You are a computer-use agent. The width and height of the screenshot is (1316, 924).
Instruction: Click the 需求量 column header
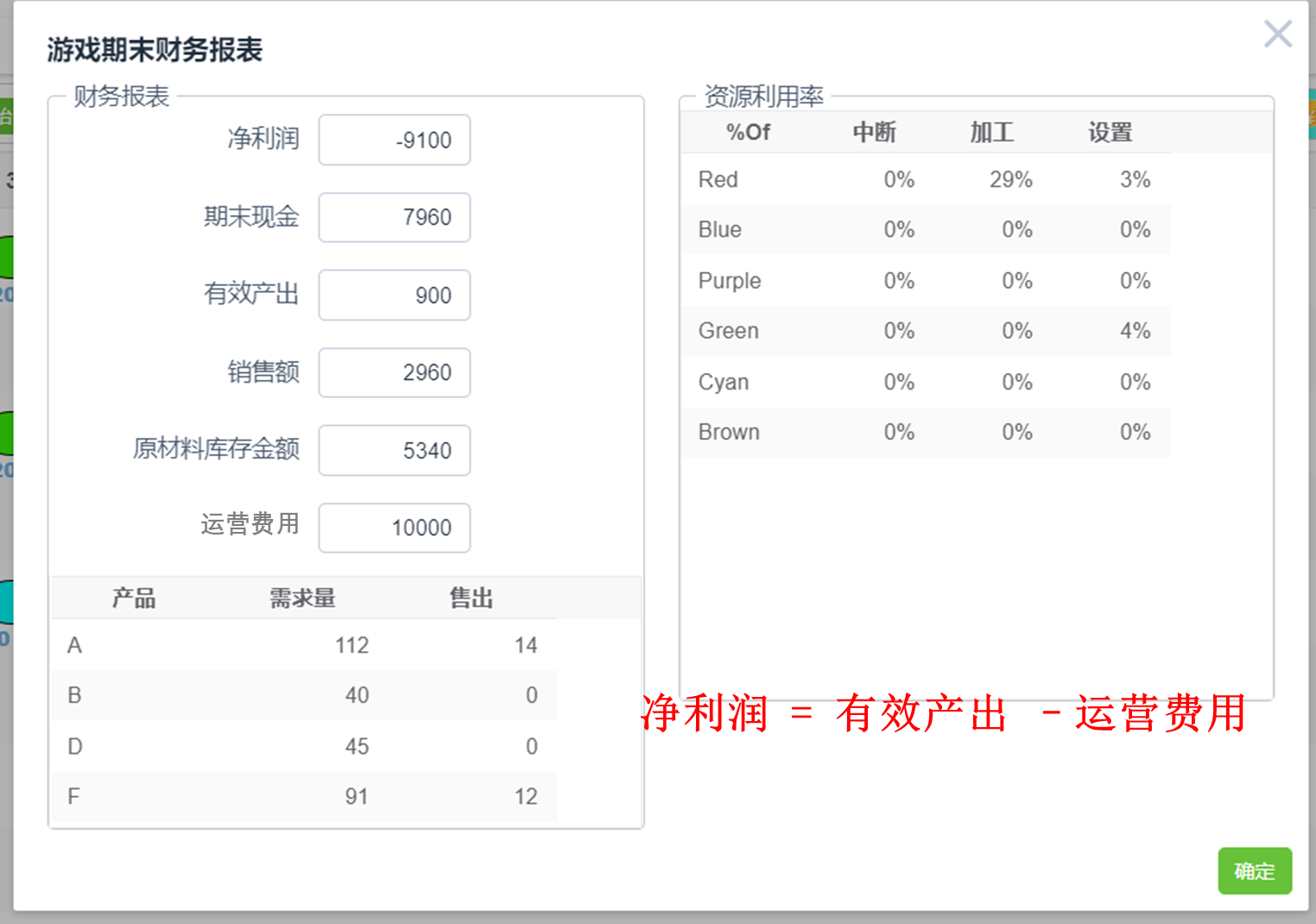pyautogui.click(x=302, y=598)
